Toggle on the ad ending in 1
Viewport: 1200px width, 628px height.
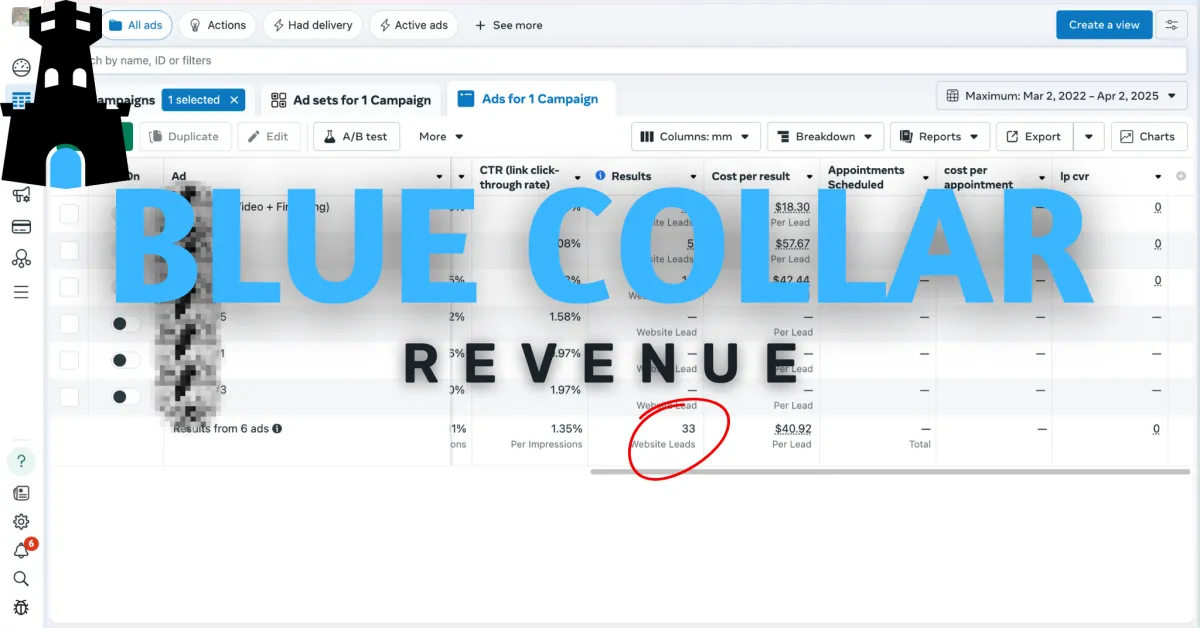click(x=126, y=360)
